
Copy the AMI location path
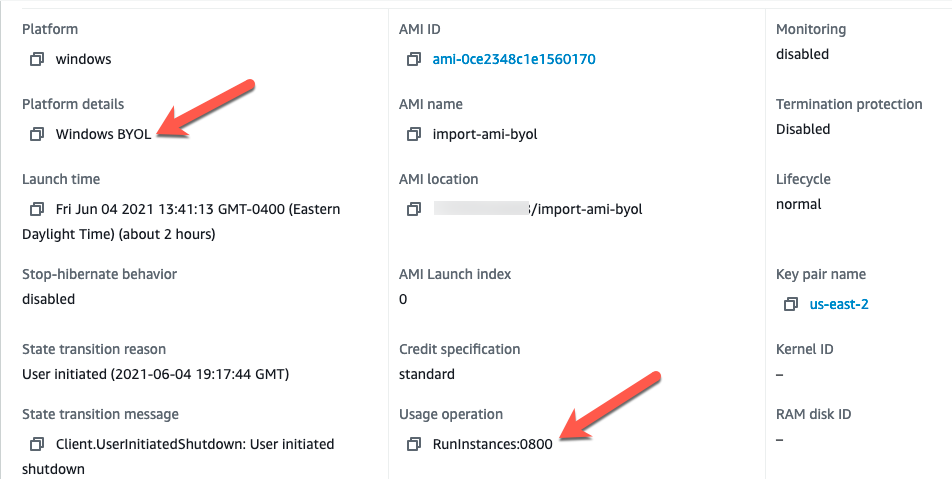(413, 209)
